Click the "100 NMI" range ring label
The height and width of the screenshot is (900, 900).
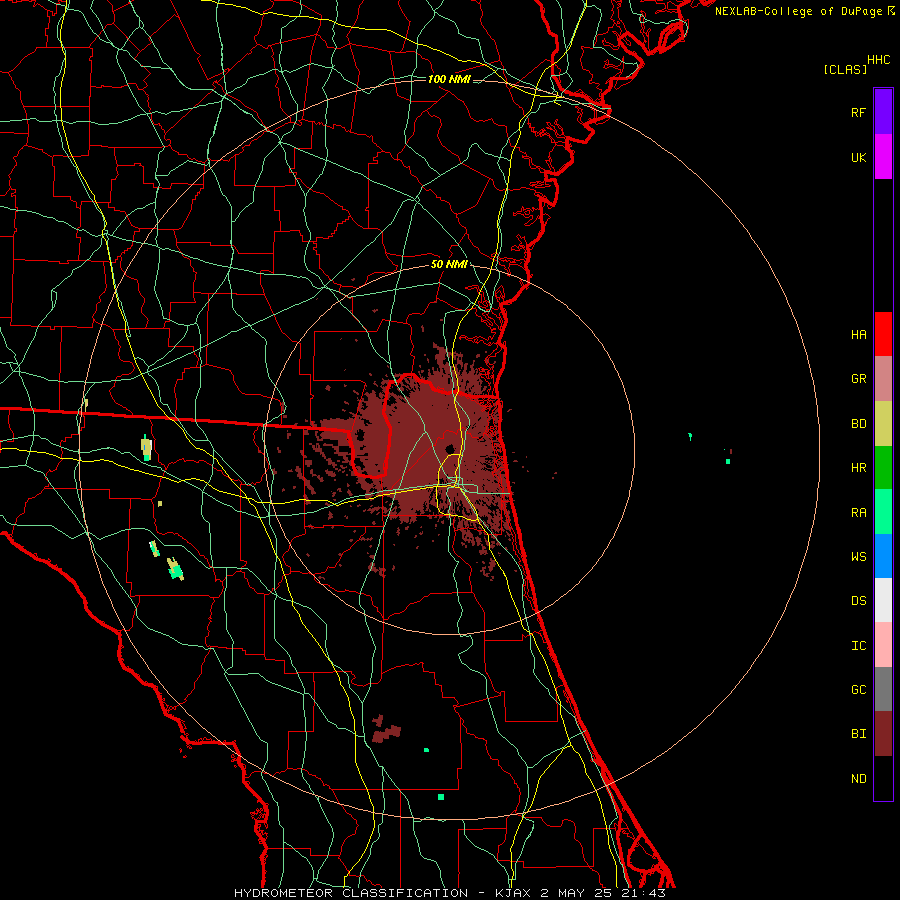(449, 79)
